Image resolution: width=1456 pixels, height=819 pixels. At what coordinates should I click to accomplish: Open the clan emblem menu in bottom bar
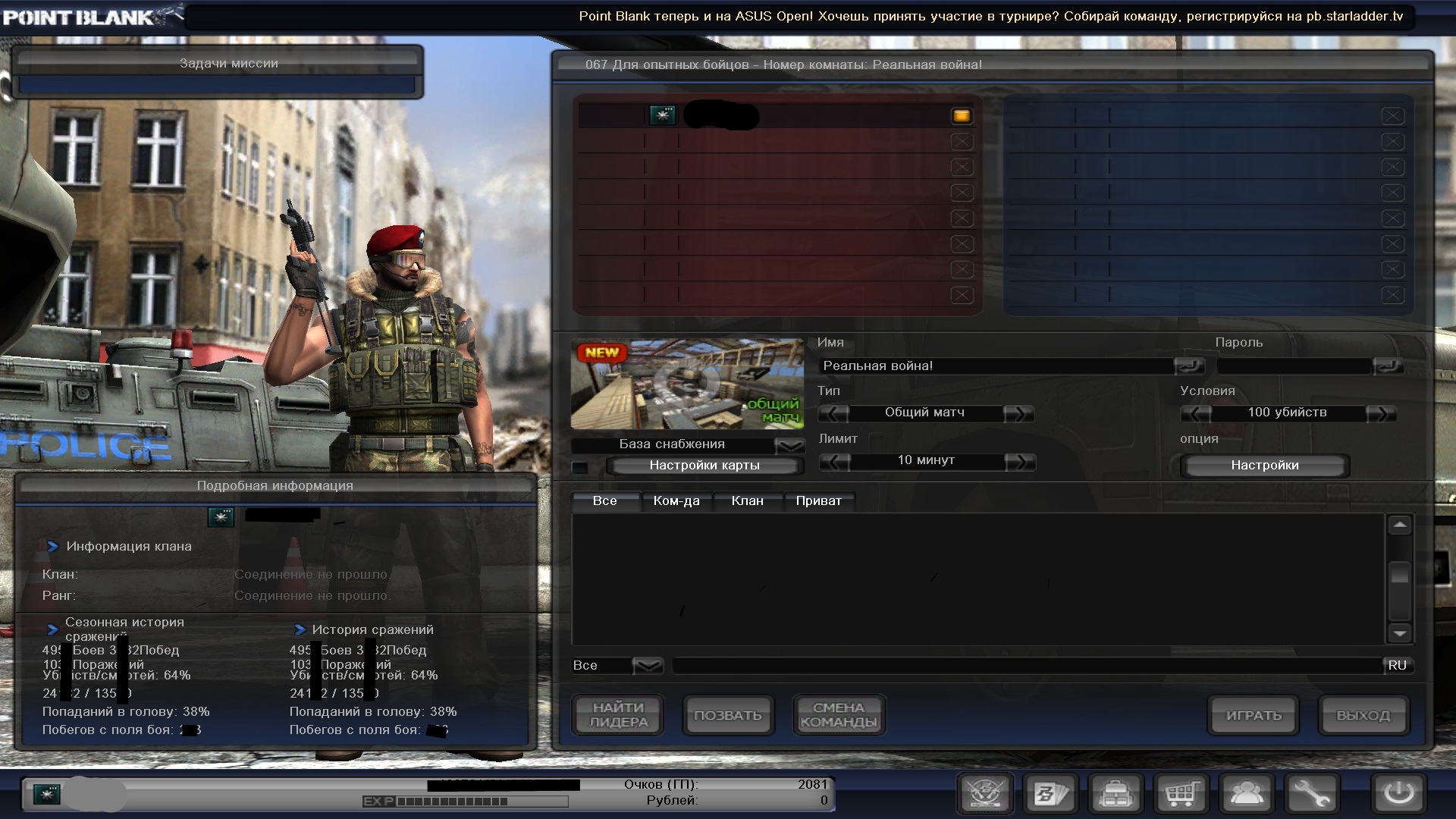click(985, 794)
